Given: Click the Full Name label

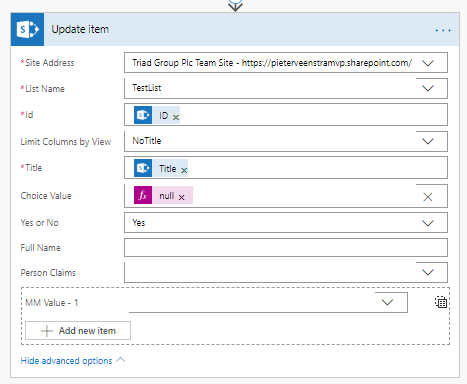Looking at the screenshot, I should click(x=40, y=248).
